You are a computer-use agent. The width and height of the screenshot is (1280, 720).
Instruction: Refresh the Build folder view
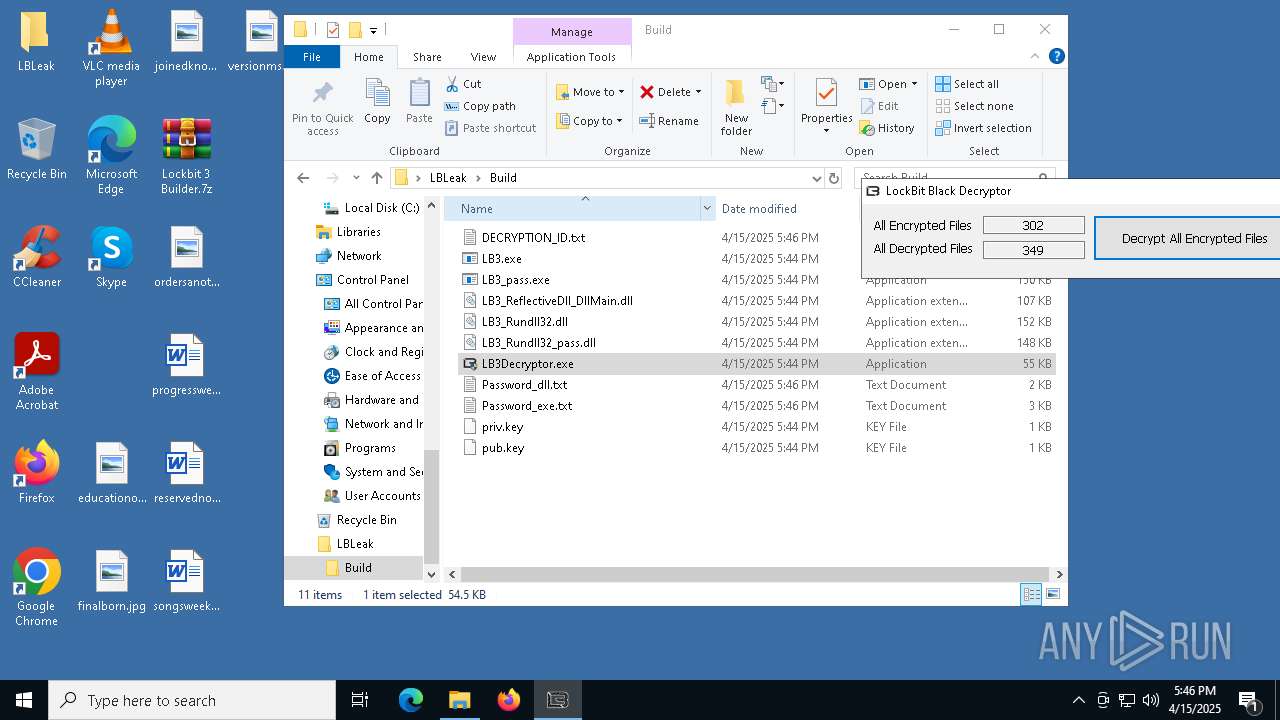[x=834, y=178]
